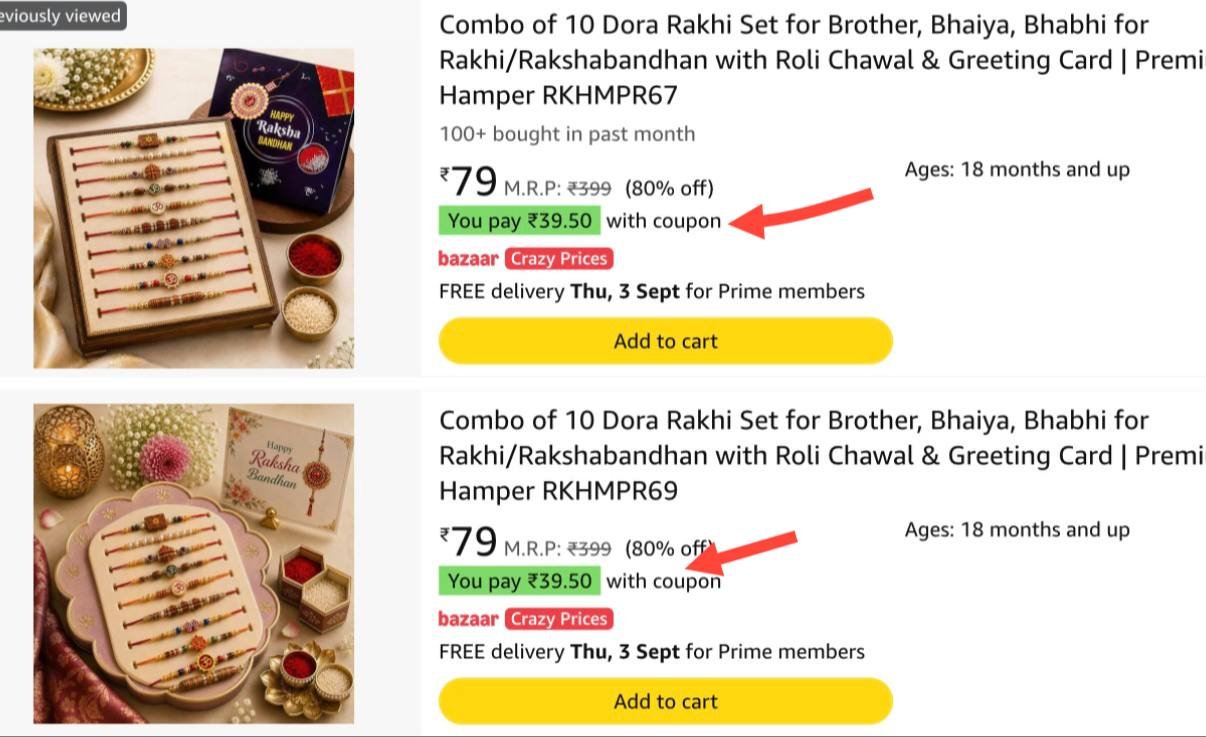
Task: View the first rakhi set product image
Action: [193, 208]
